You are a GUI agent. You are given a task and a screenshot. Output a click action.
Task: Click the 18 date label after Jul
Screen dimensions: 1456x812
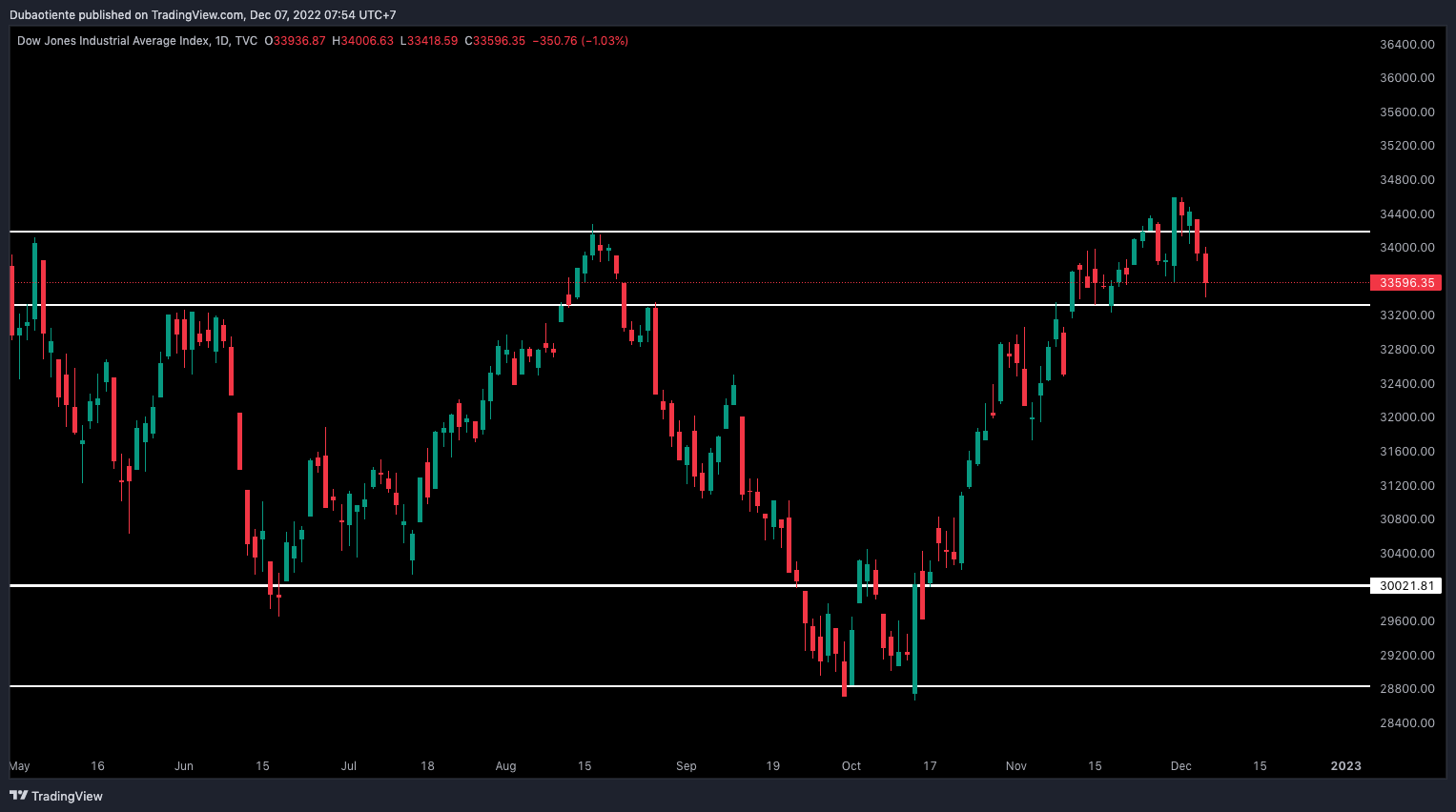pyautogui.click(x=427, y=766)
